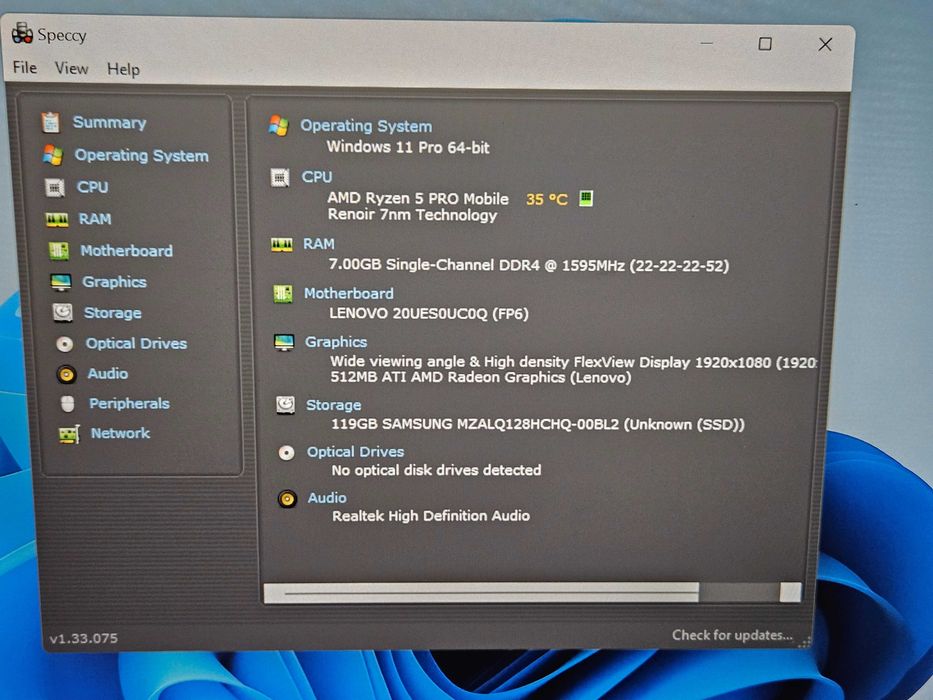This screenshot has width=933, height=700.
Task: Click the Optical Drives disc icon in sidebar
Action: (65, 344)
